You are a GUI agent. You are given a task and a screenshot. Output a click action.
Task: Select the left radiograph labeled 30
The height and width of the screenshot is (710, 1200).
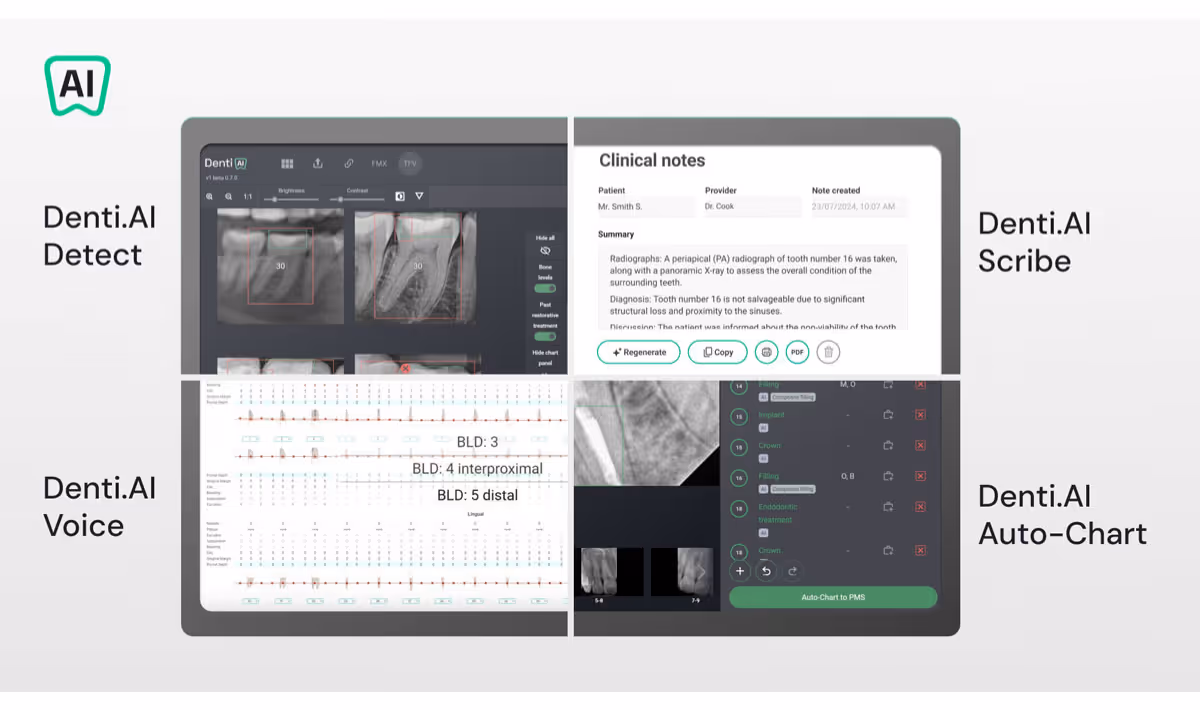[280, 266]
